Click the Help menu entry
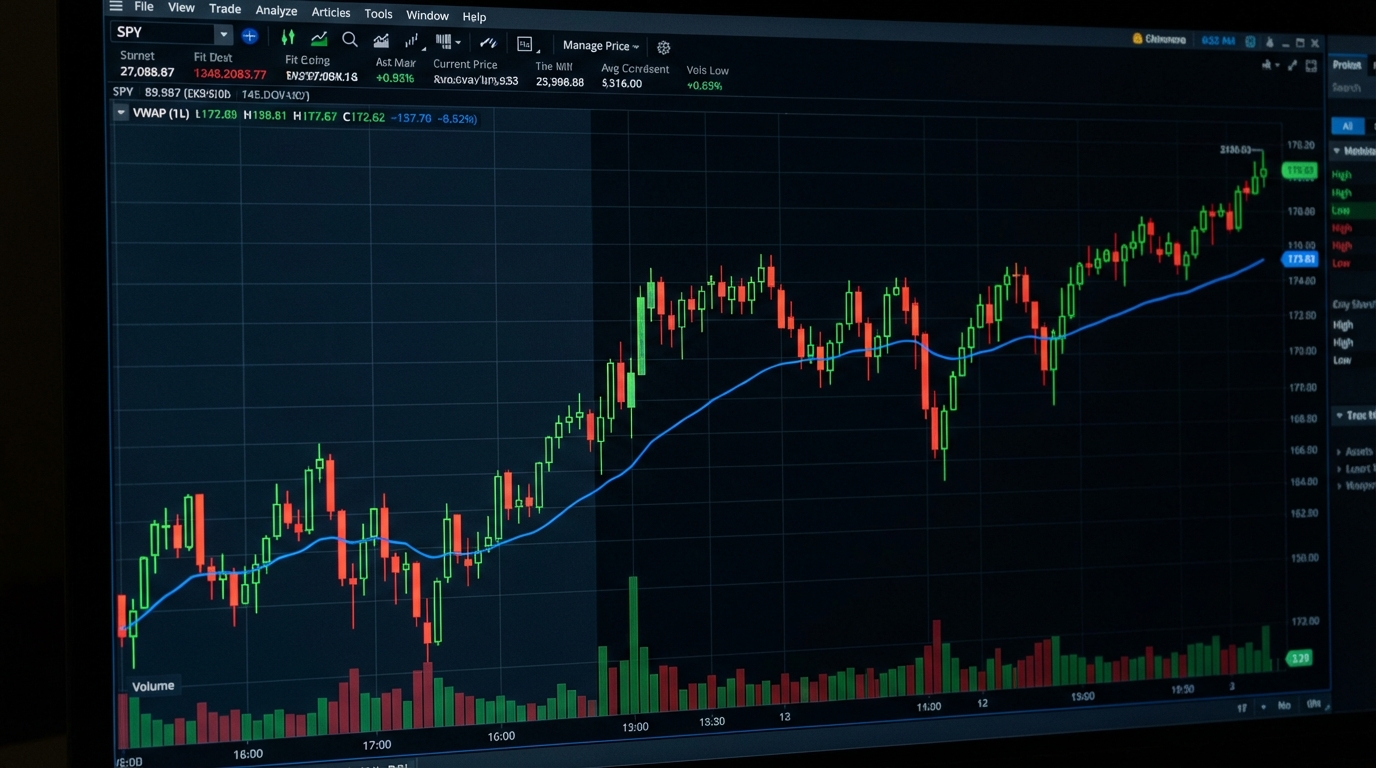 click(474, 16)
